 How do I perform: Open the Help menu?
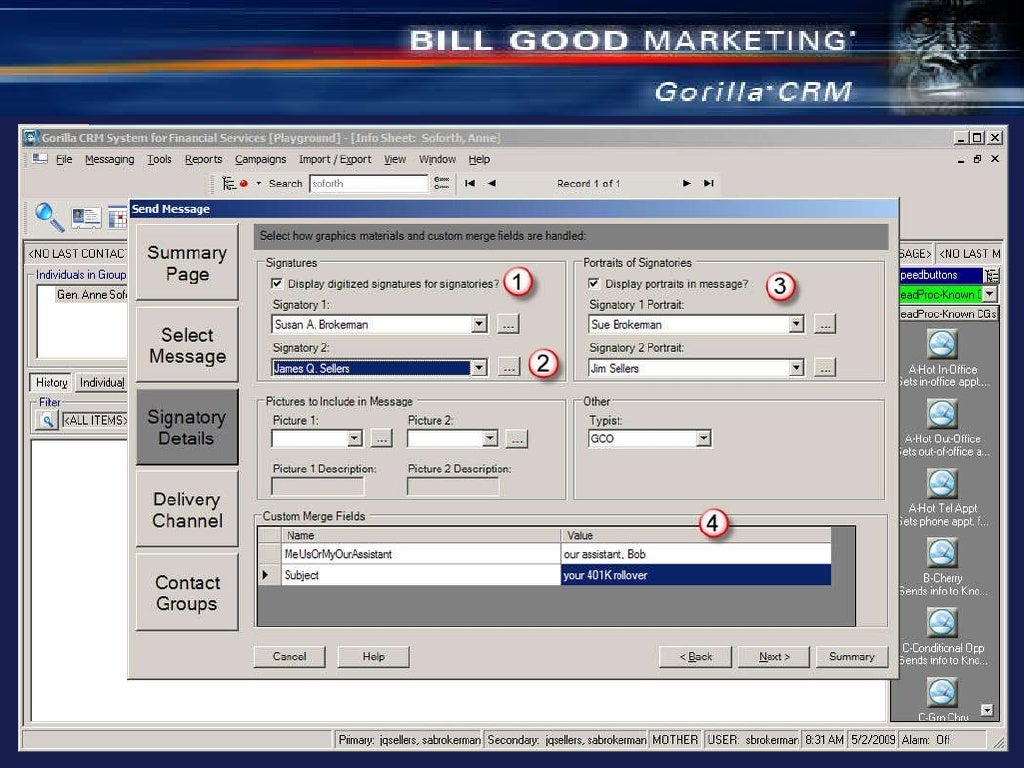coord(479,159)
